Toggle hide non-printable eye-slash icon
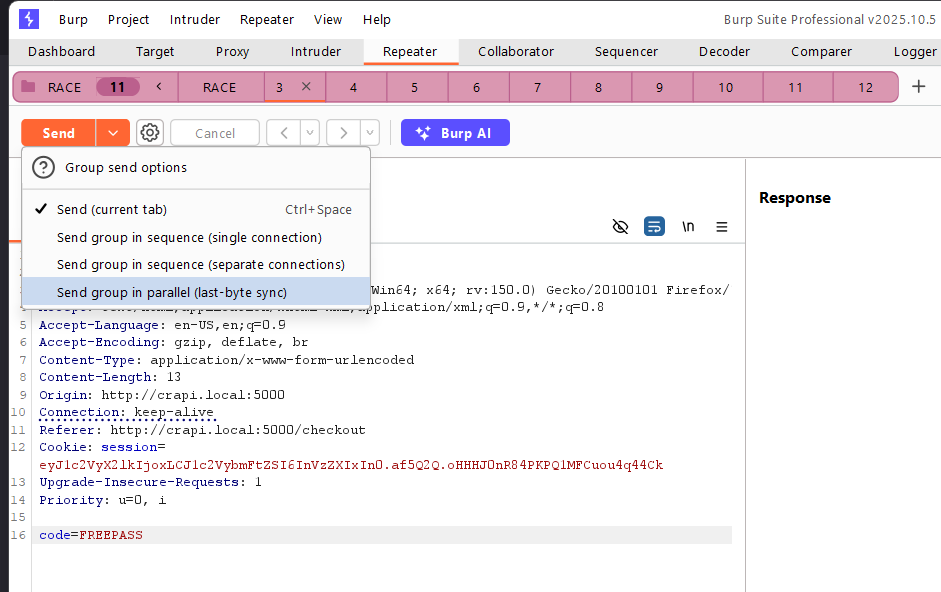 (x=620, y=226)
